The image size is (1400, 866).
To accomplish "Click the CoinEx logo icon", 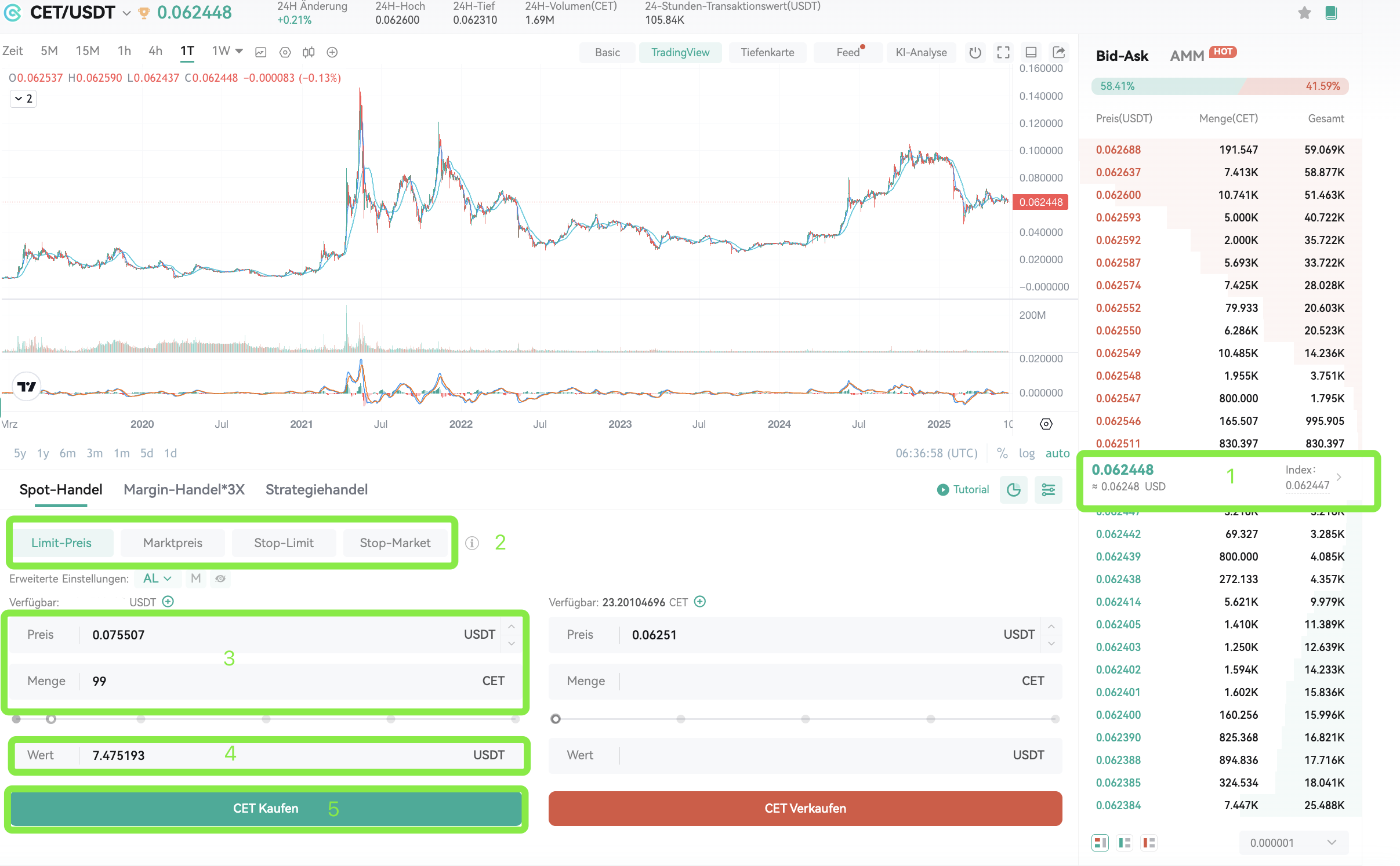I will (x=13, y=12).
